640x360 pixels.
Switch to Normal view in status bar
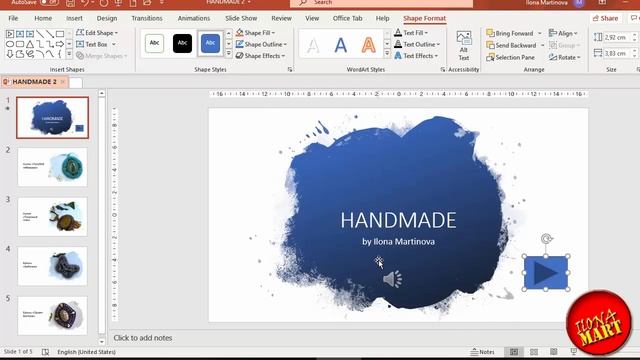click(x=513, y=352)
